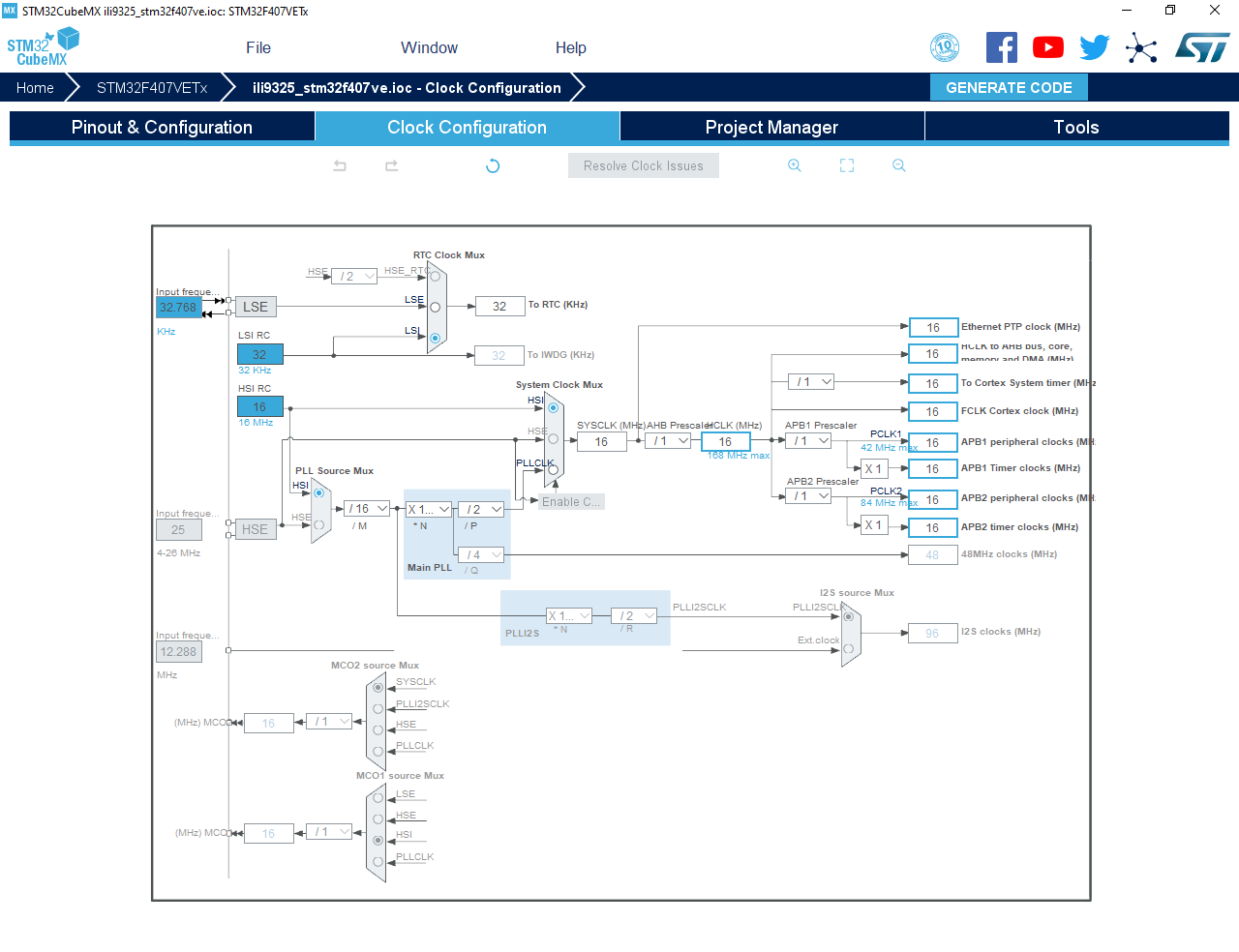
Task: Open the Cortex System timer divider dropdown
Action: tap(812, 381)
